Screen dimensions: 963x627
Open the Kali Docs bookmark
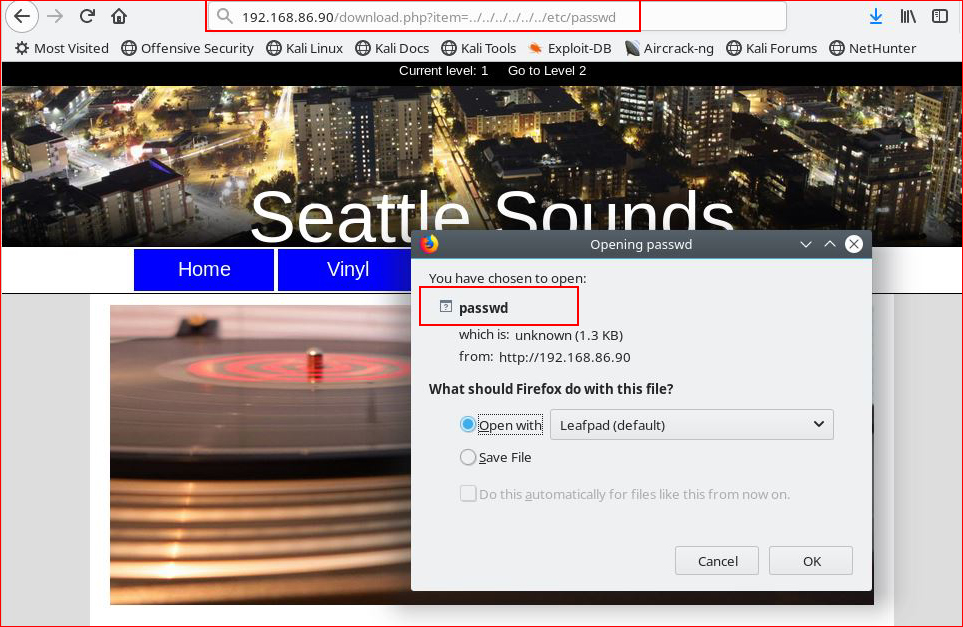coord(392,48)
